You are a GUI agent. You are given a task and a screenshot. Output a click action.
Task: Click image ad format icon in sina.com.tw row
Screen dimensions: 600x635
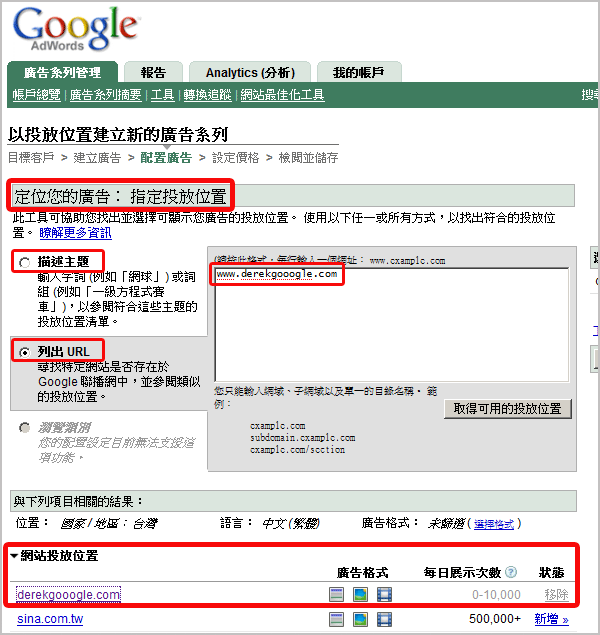pyautogui.click(x=360, y=619)
